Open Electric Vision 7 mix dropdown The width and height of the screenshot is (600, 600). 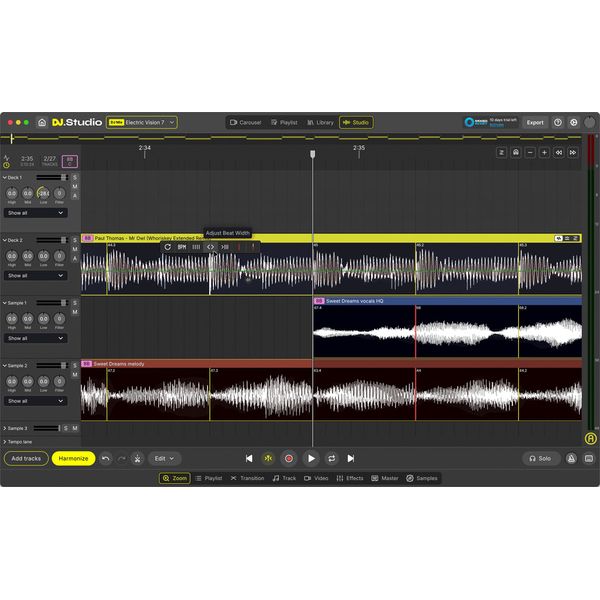[142, 122]
